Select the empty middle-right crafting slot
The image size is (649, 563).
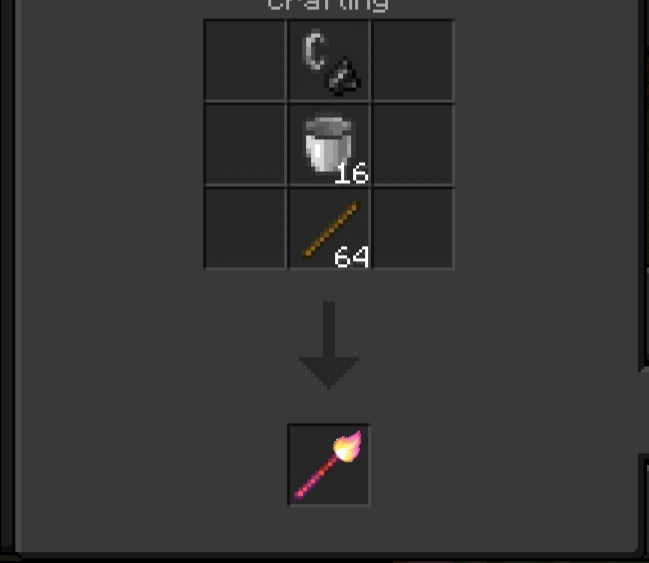[413, 144]
